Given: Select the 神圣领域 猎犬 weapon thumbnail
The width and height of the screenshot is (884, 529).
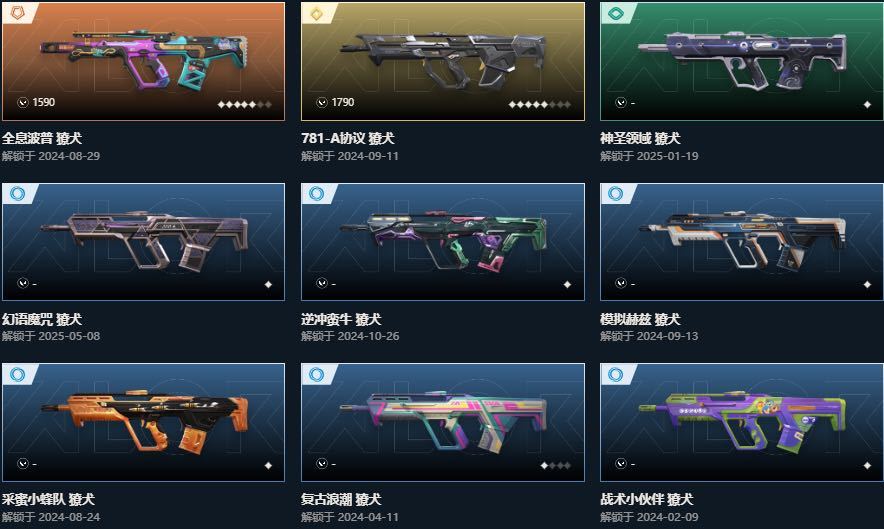Looking at the screenshot, I should click(742, 61).
